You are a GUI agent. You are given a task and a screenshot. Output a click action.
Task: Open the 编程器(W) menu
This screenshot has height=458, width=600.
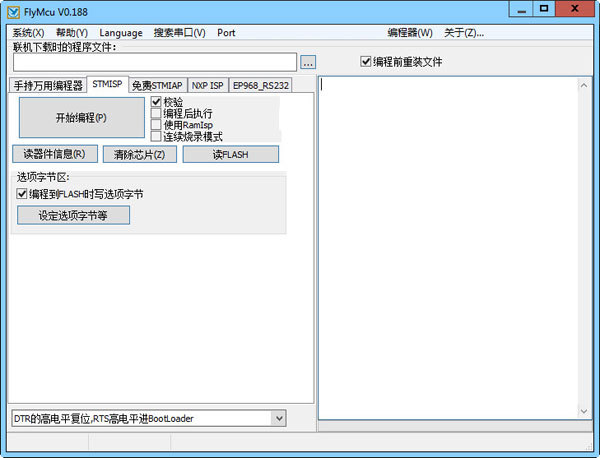409,33
